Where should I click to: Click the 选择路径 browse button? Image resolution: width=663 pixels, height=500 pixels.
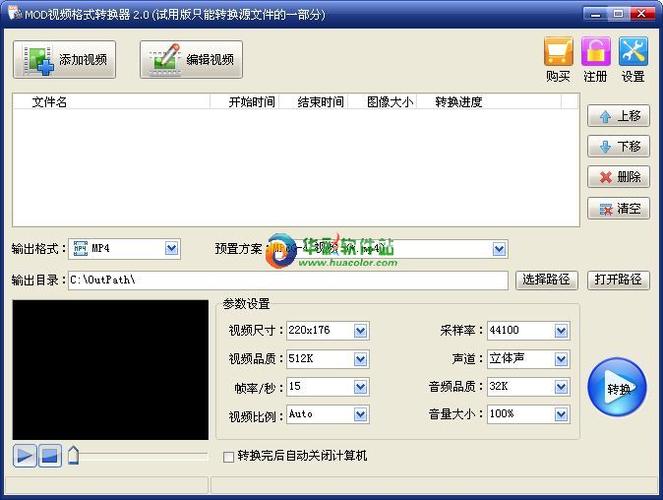546,280
